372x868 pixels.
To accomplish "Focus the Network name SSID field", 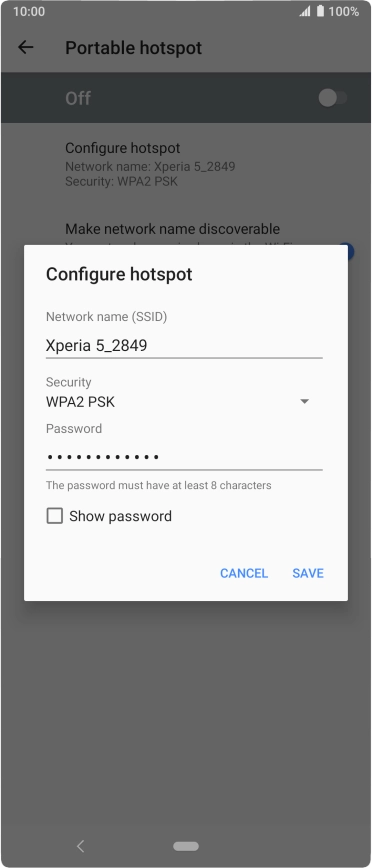I will click(184, 346).
